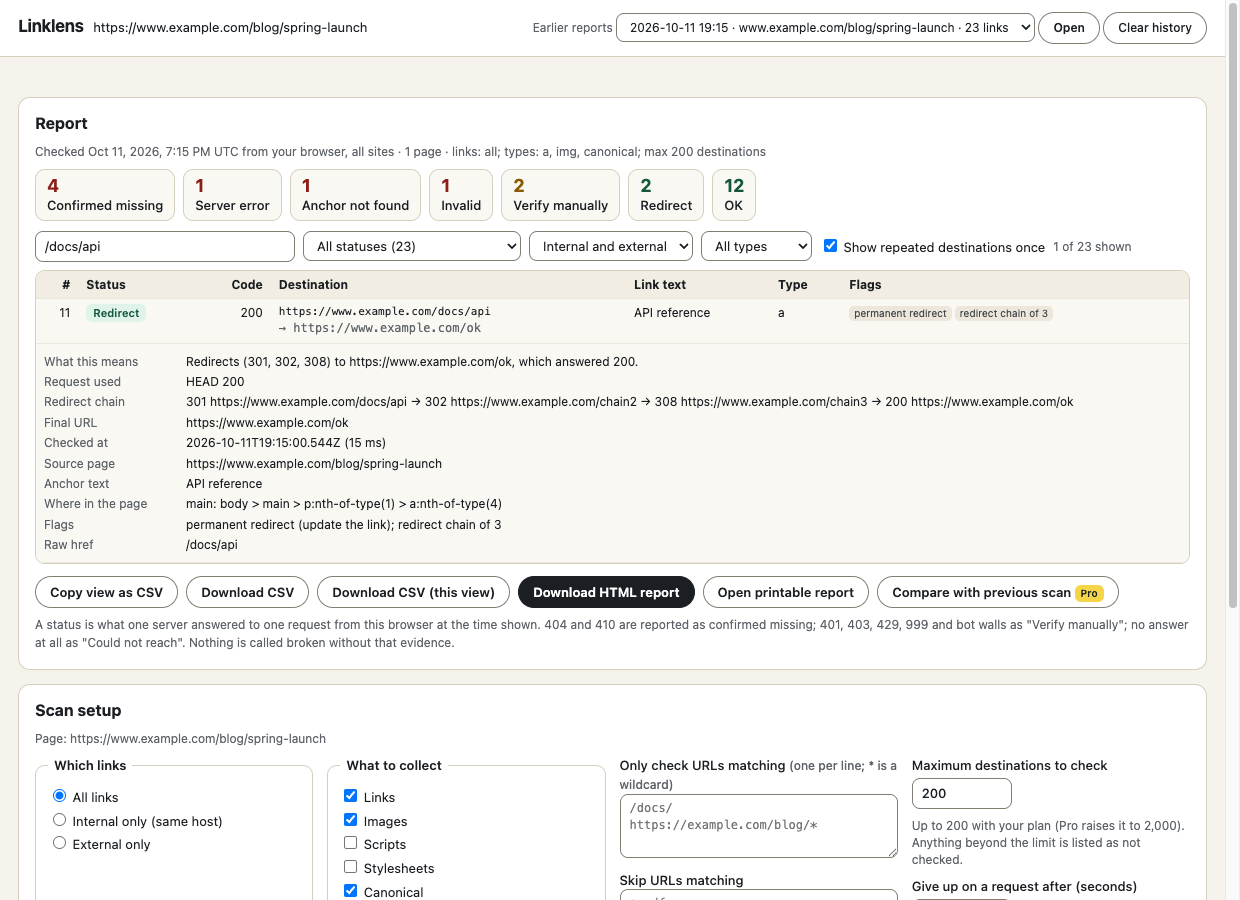
Task: Click the API reference link text cell
Action: pos(672,313)
